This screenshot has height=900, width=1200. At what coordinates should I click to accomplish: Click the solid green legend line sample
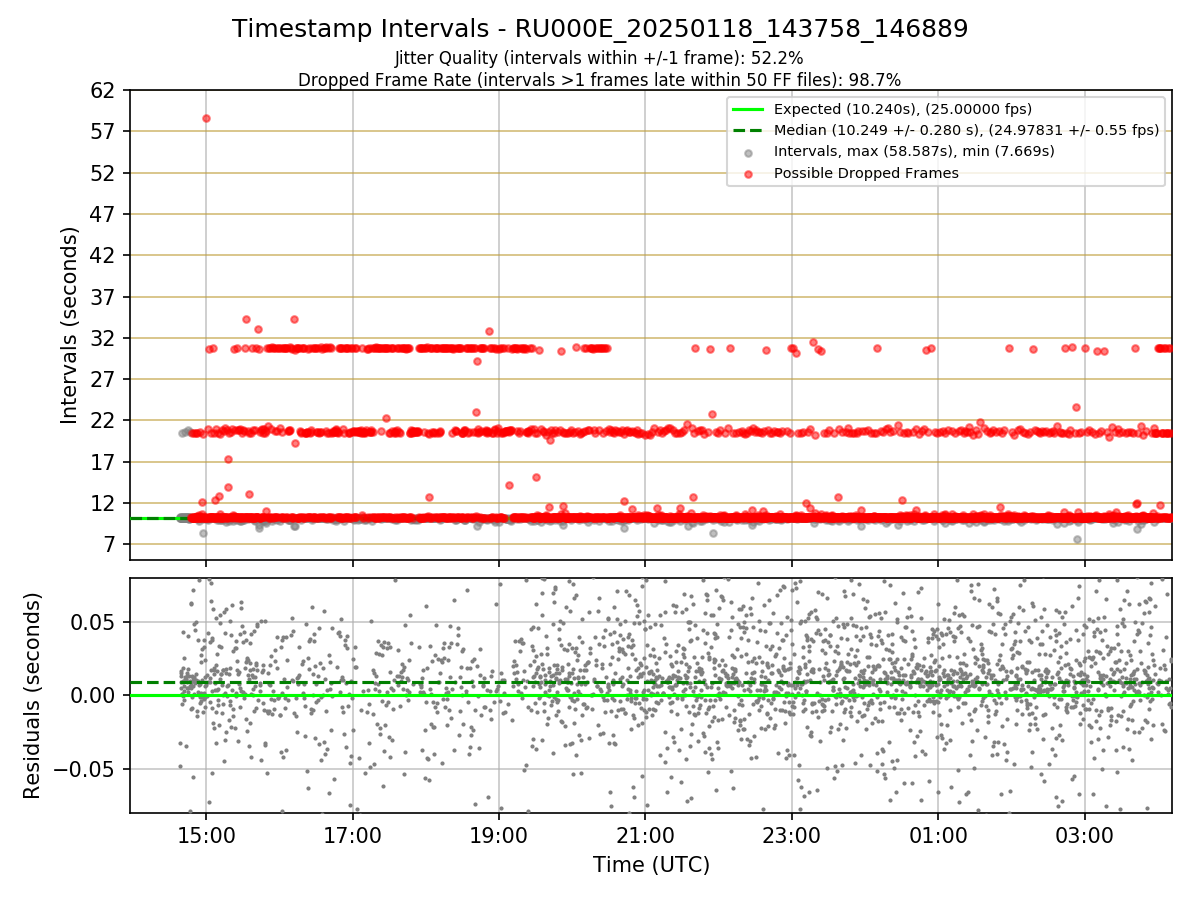(x=748, y=109)
